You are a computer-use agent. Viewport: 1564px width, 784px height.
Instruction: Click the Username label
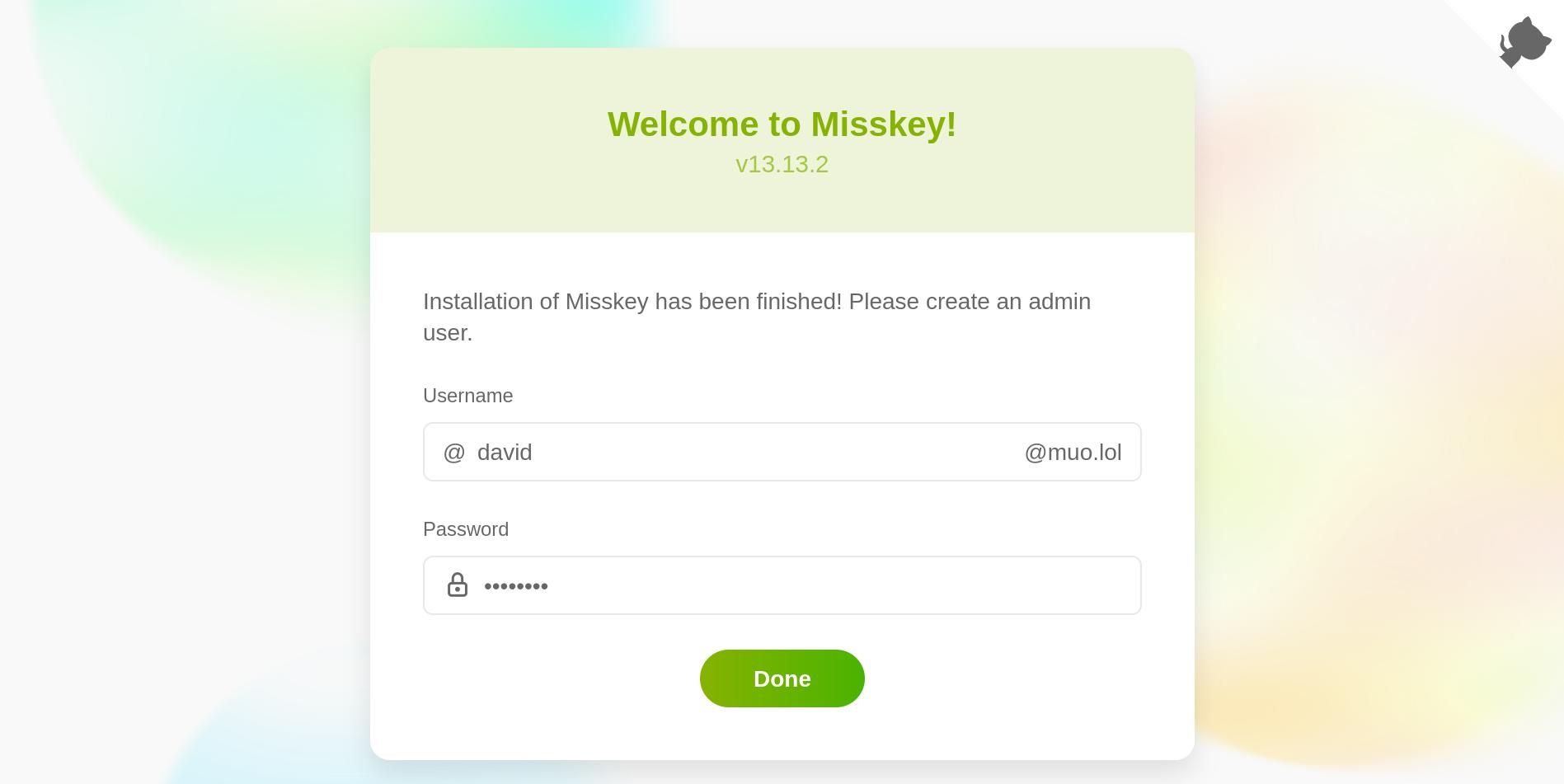[x=467, y=396]
